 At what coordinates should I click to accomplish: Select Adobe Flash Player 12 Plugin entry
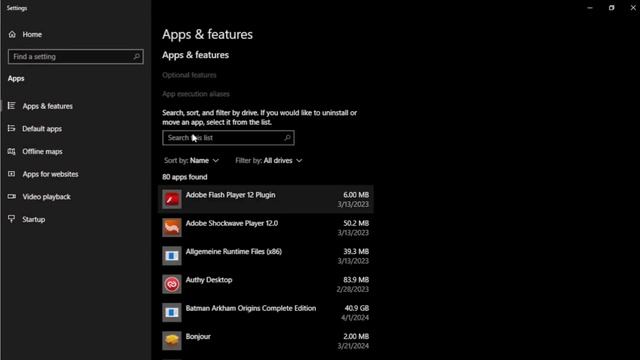coord(266,199)
